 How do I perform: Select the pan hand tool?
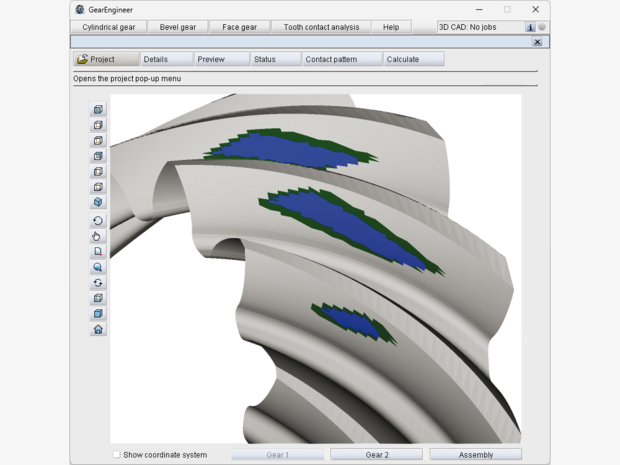[98, 236]
